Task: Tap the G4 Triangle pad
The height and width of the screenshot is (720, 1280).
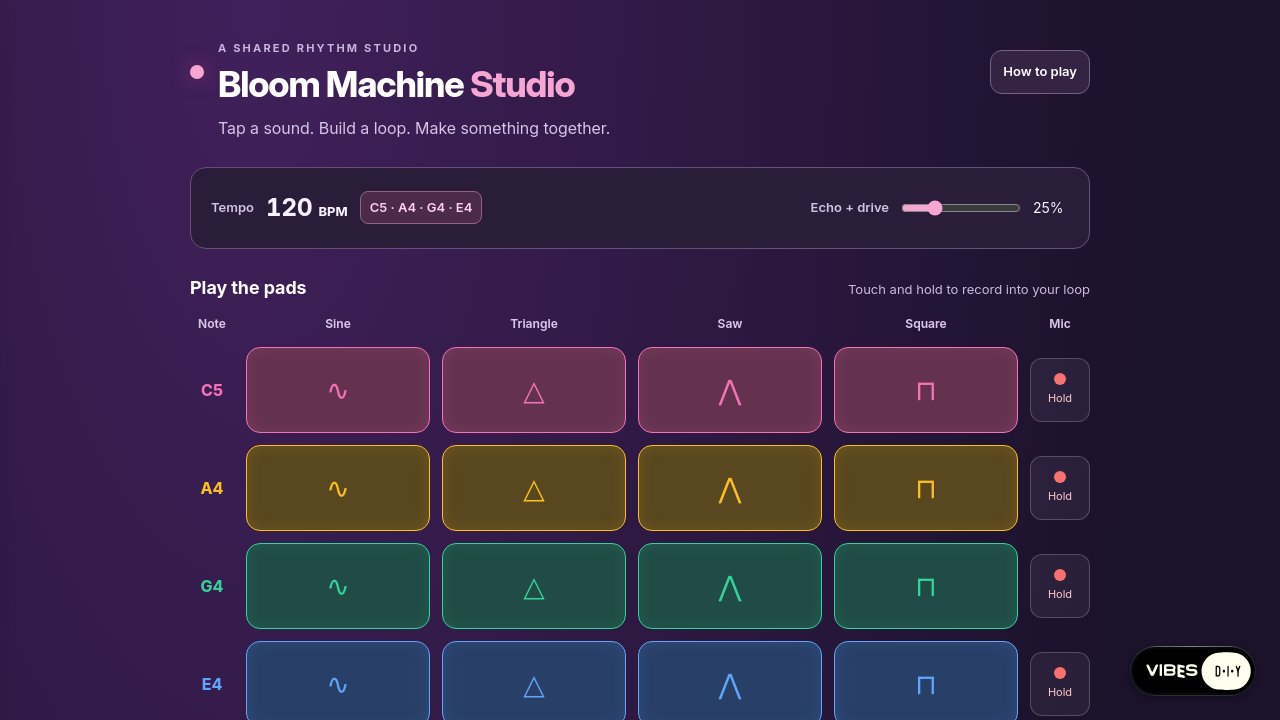Action: (534, 586)
